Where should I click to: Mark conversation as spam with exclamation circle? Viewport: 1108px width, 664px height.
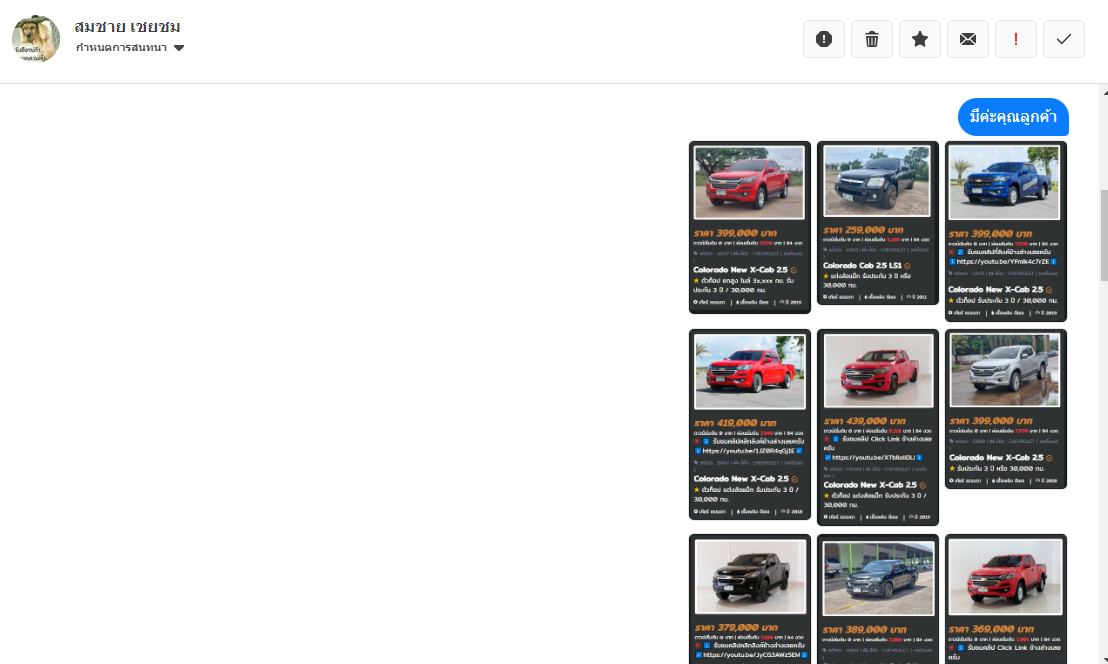click(824, 39)
